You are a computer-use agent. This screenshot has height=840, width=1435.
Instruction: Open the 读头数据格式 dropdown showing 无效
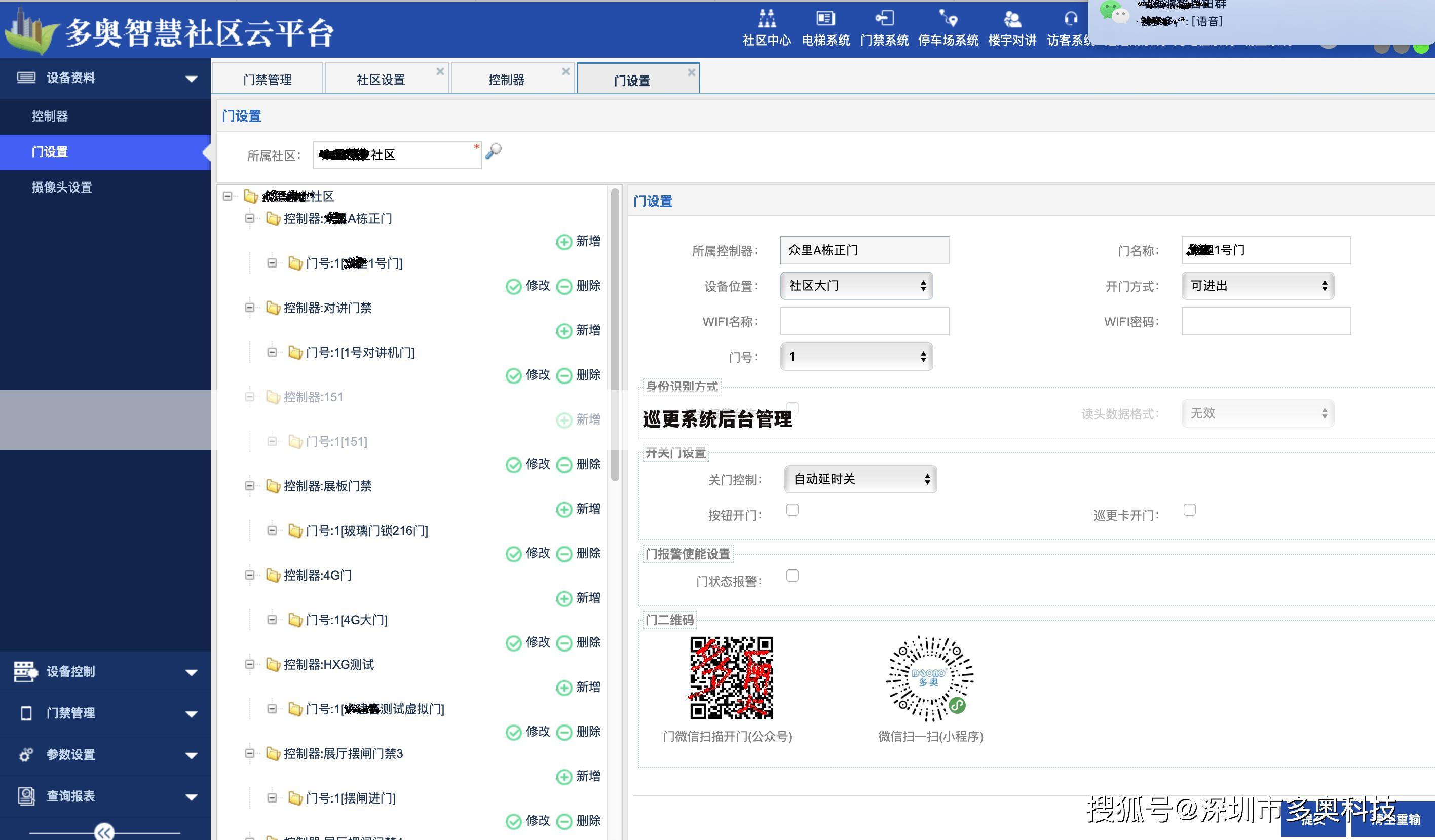(x=1258, y=413)
